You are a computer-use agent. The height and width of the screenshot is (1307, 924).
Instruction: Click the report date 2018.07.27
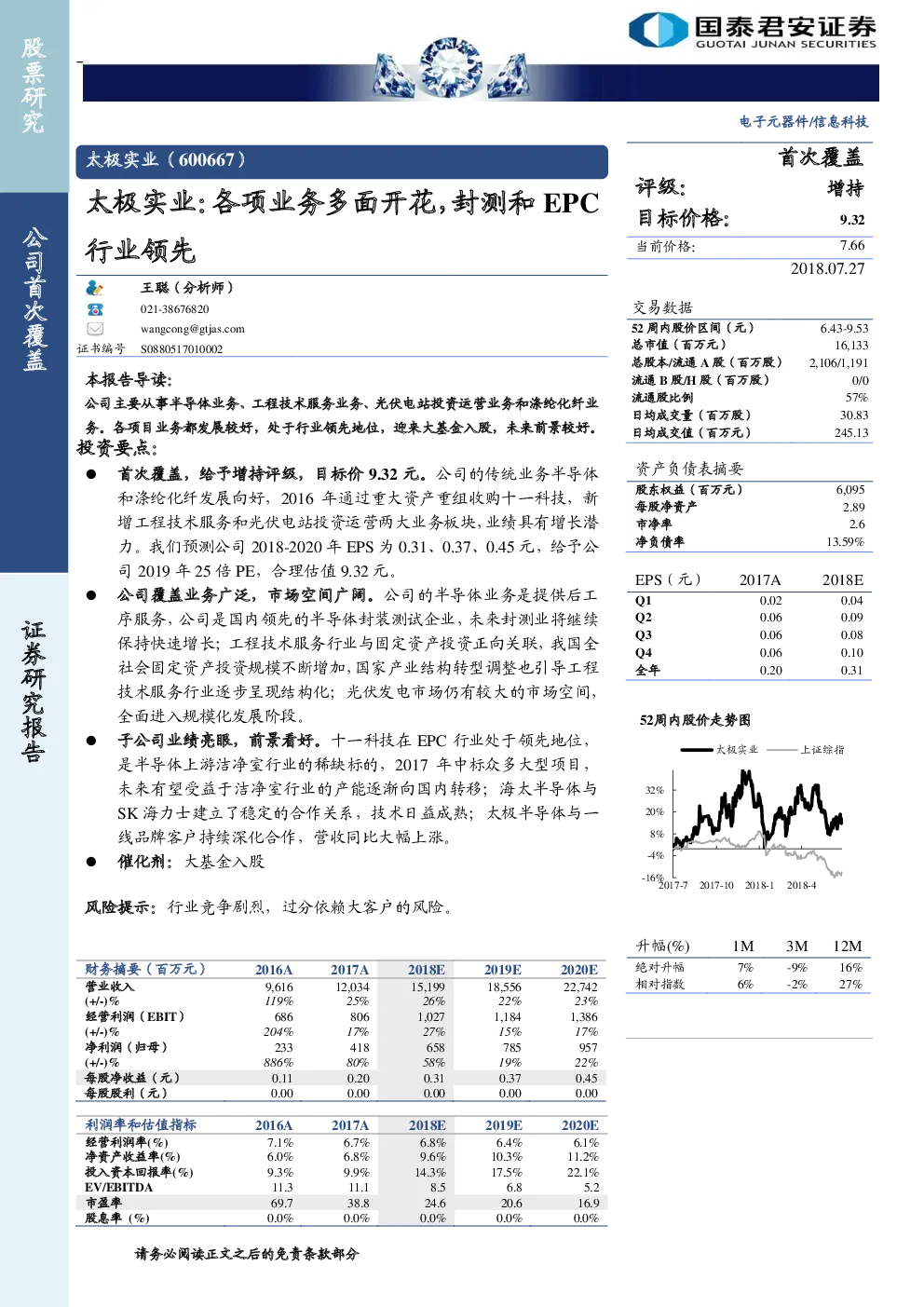coord(828,269)
